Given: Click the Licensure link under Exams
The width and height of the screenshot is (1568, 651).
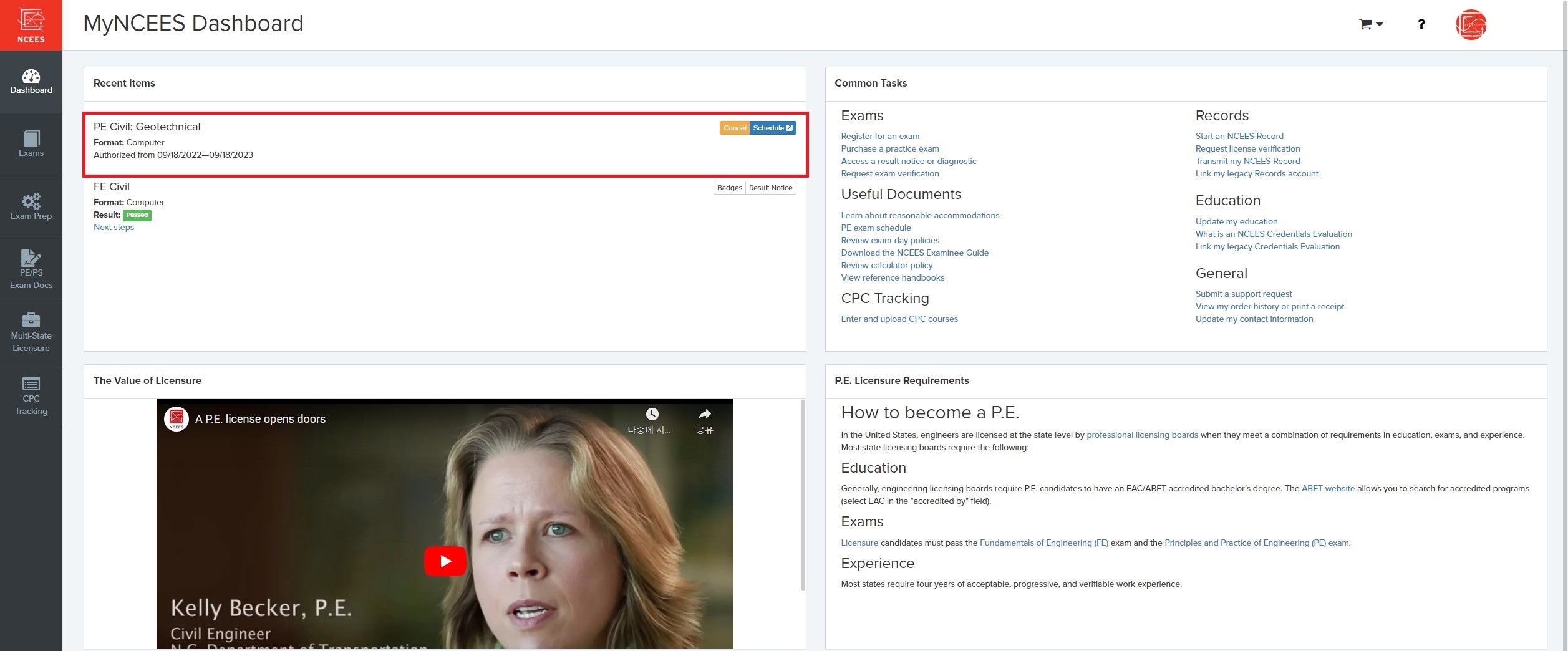Looking at the screenshot, I should pyautogui.click(x=859, y=542).
